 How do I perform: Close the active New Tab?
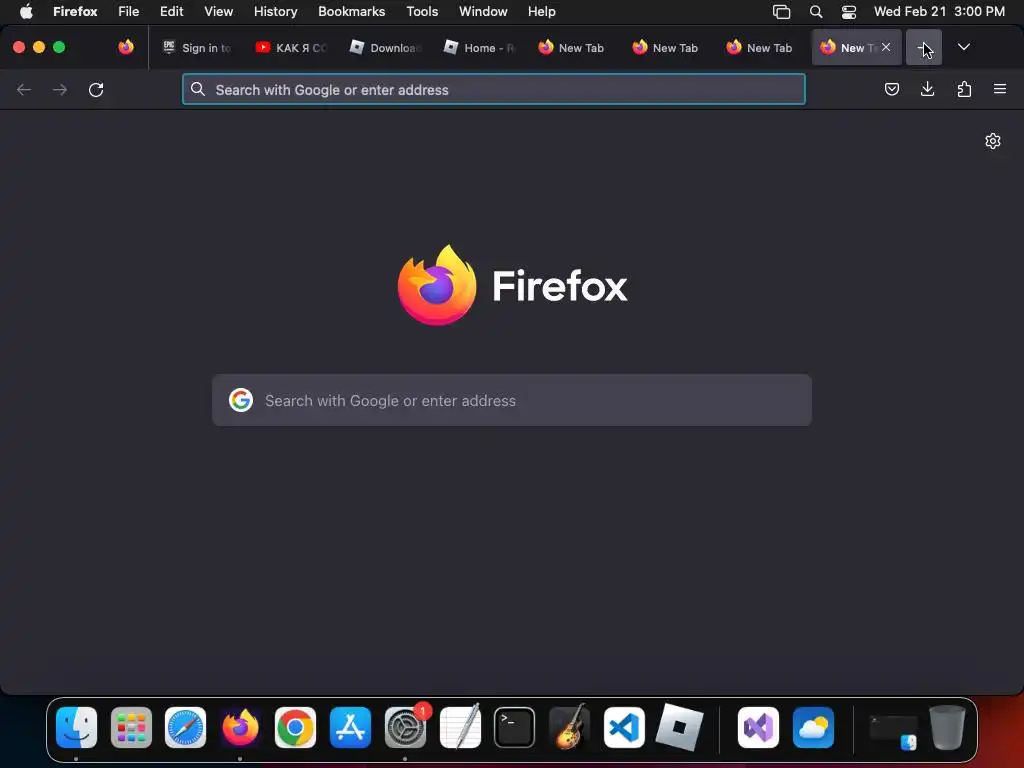point(886,47)
